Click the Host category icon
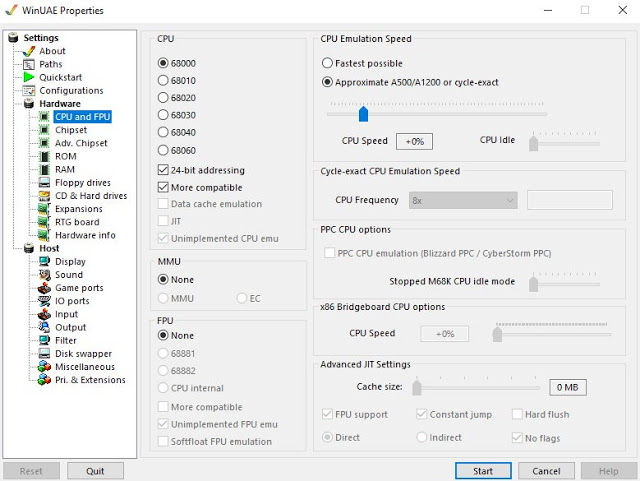Image resolution: width=640 pixels, height=481 pixels. [x=29, y=248]
